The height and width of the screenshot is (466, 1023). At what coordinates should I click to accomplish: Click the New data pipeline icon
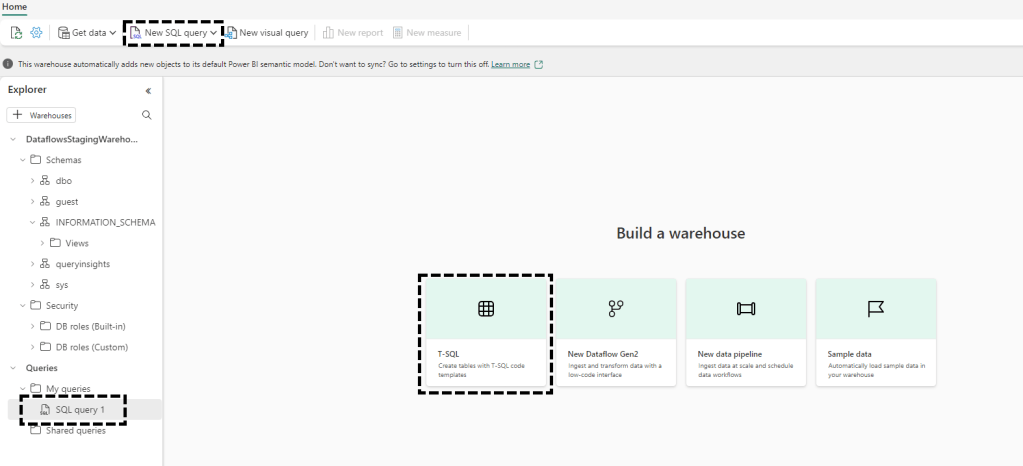coord(746,309)
